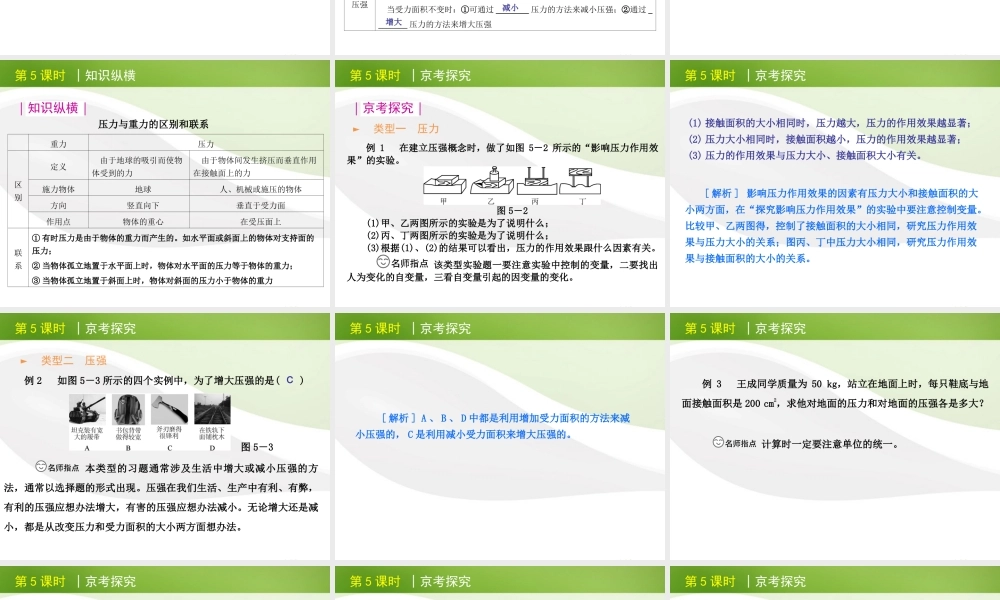Click the smiley icon in 例 1 slide
Image resolution: width=1000 pixels, height=600 pixels.
383,261
